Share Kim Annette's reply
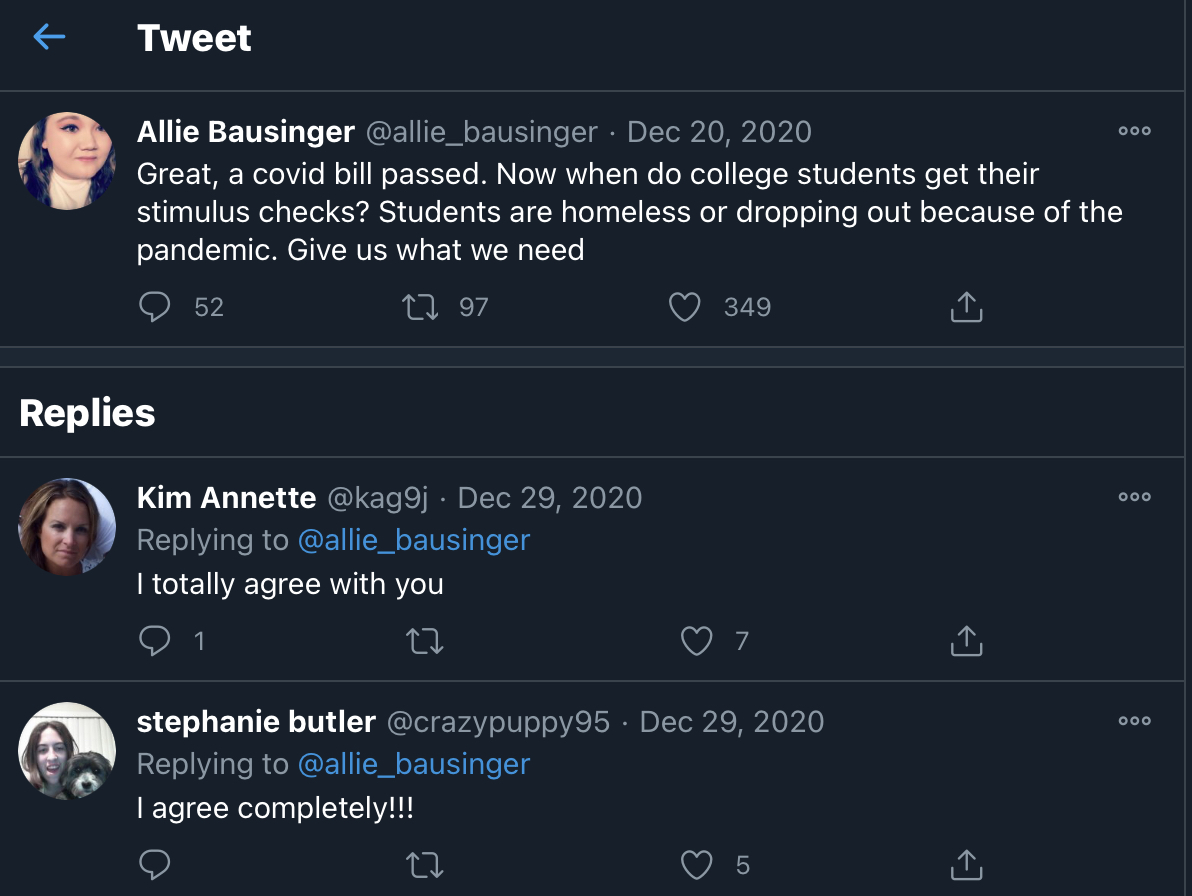1192x896 pixels. coord(966,641)
